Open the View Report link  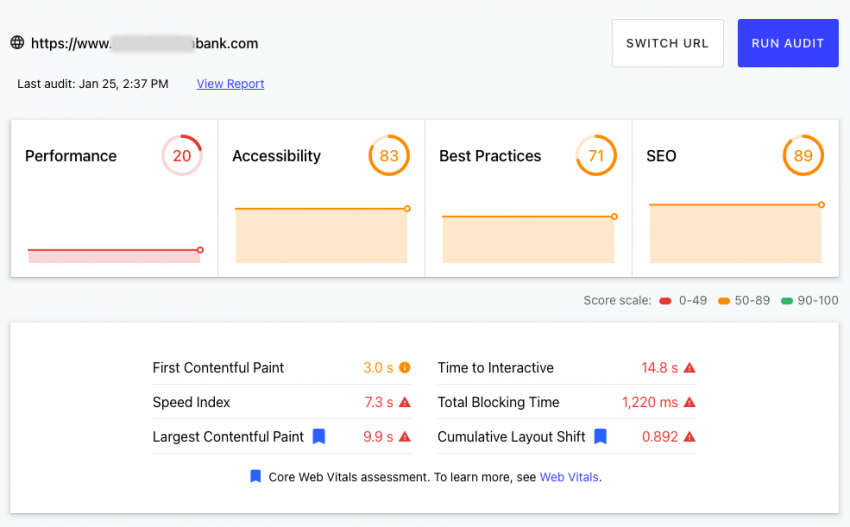click(230, 84)
